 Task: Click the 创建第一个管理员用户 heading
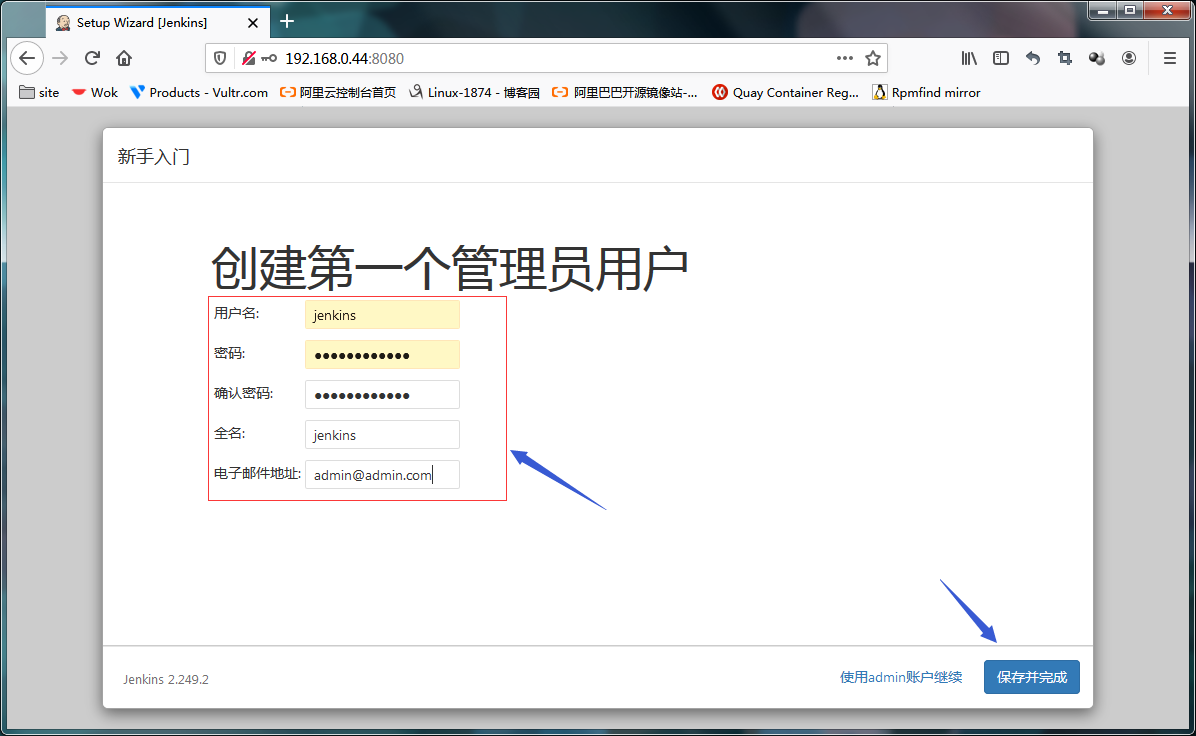click(x=449, y=268)
